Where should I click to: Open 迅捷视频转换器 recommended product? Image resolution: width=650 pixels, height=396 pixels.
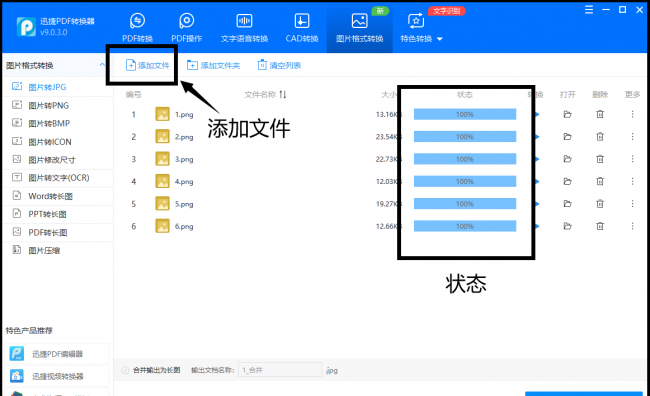coord(58,377)
